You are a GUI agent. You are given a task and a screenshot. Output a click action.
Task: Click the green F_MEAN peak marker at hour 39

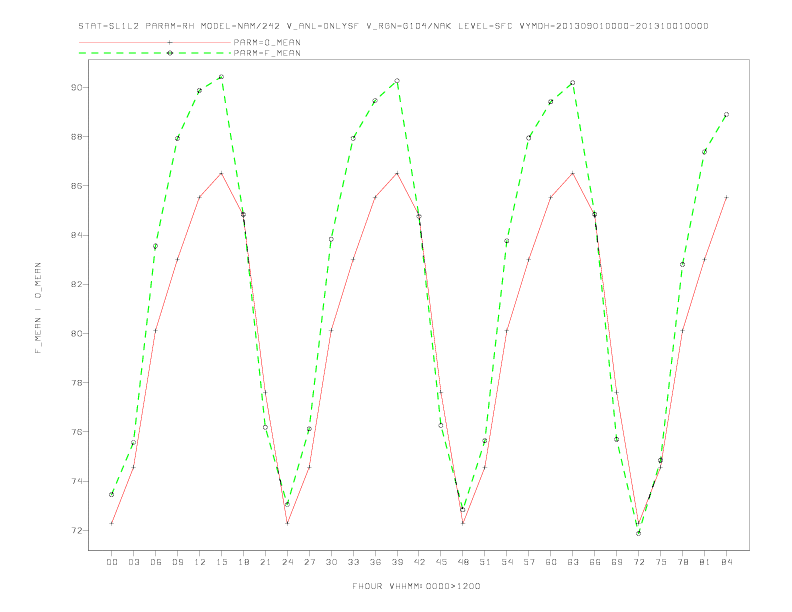pos(397,81)
